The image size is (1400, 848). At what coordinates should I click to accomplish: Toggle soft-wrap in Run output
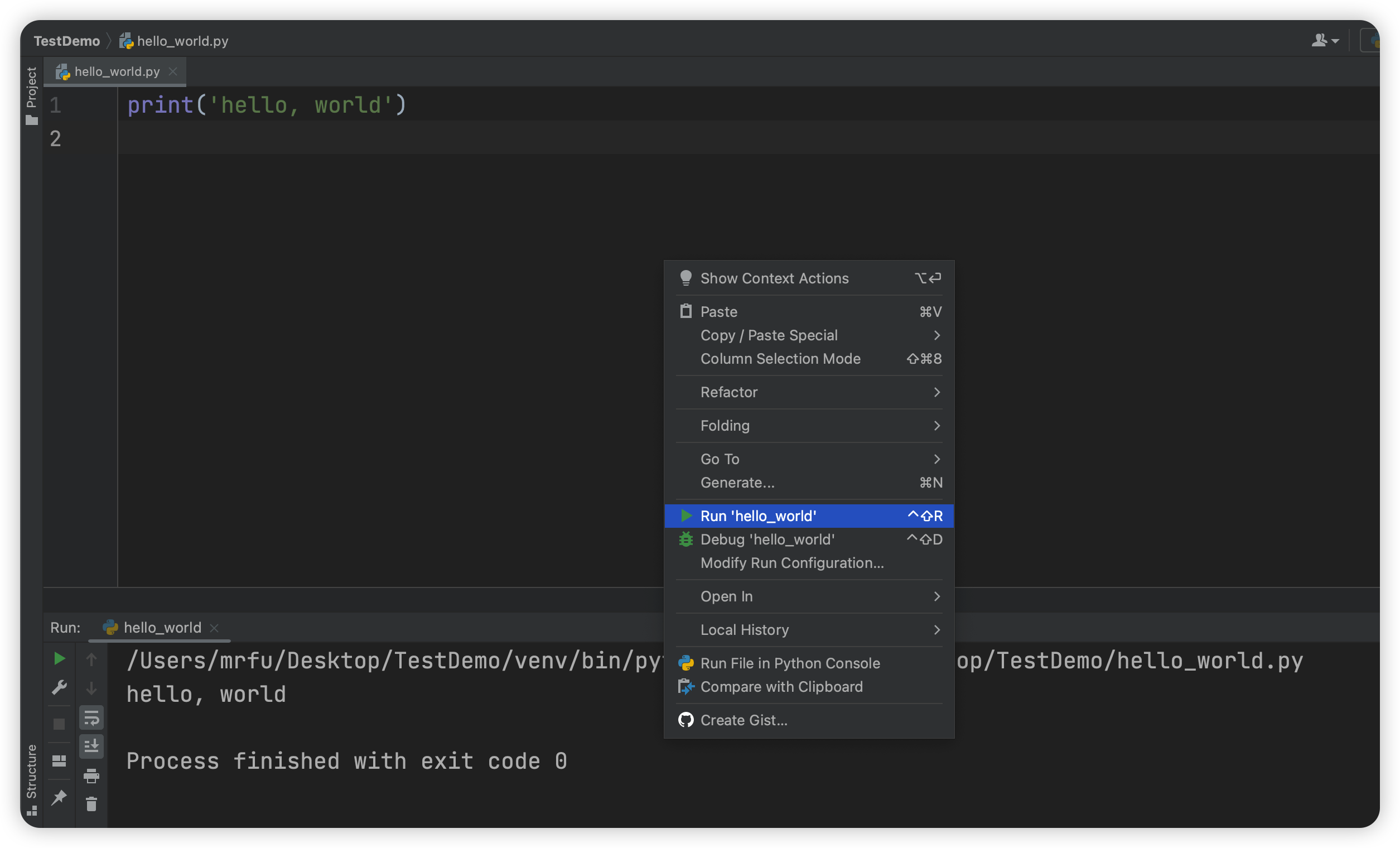[x=91, y=718]
